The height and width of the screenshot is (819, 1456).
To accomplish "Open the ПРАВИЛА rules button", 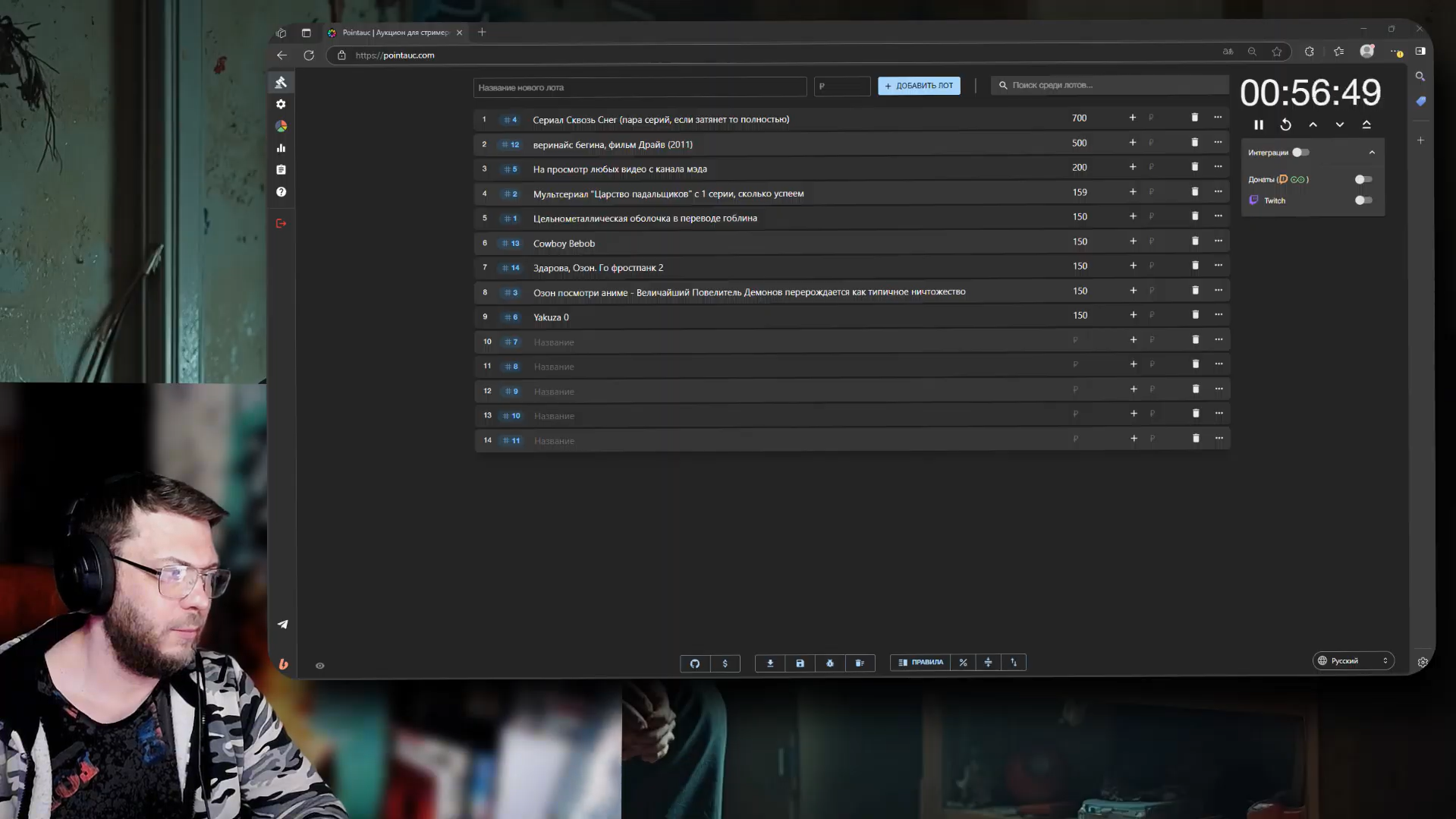I will point(920,663).
